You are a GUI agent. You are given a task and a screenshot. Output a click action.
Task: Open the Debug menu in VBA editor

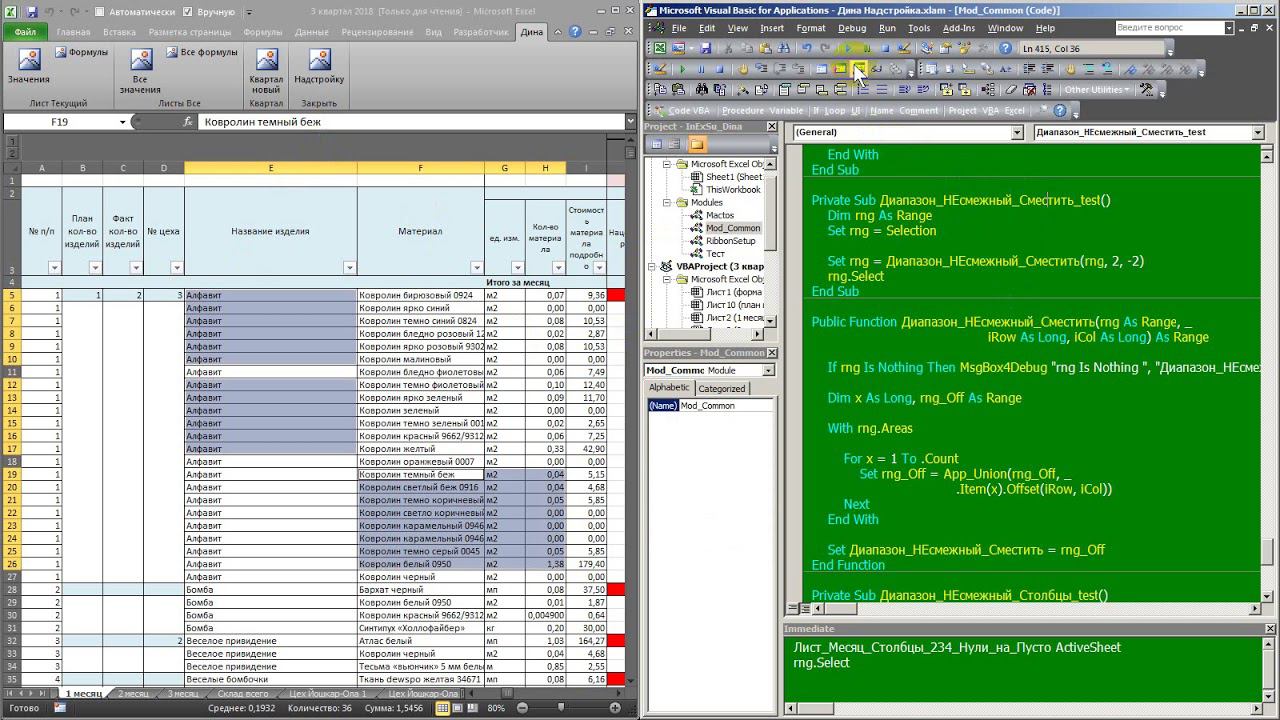tap(851, 28)
